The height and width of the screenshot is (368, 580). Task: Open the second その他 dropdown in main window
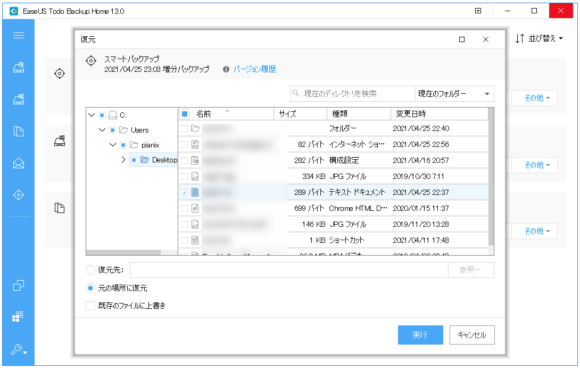[537, 165]
